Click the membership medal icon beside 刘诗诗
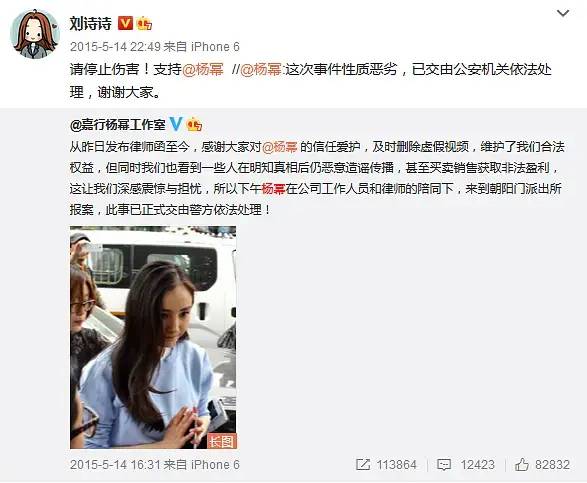 (144, 24)
